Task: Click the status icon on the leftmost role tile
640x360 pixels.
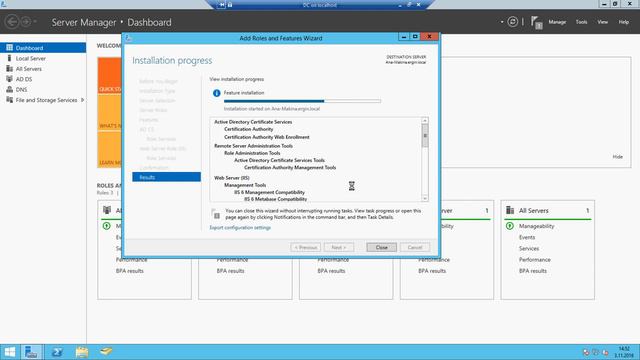Action: coord(107,226)
